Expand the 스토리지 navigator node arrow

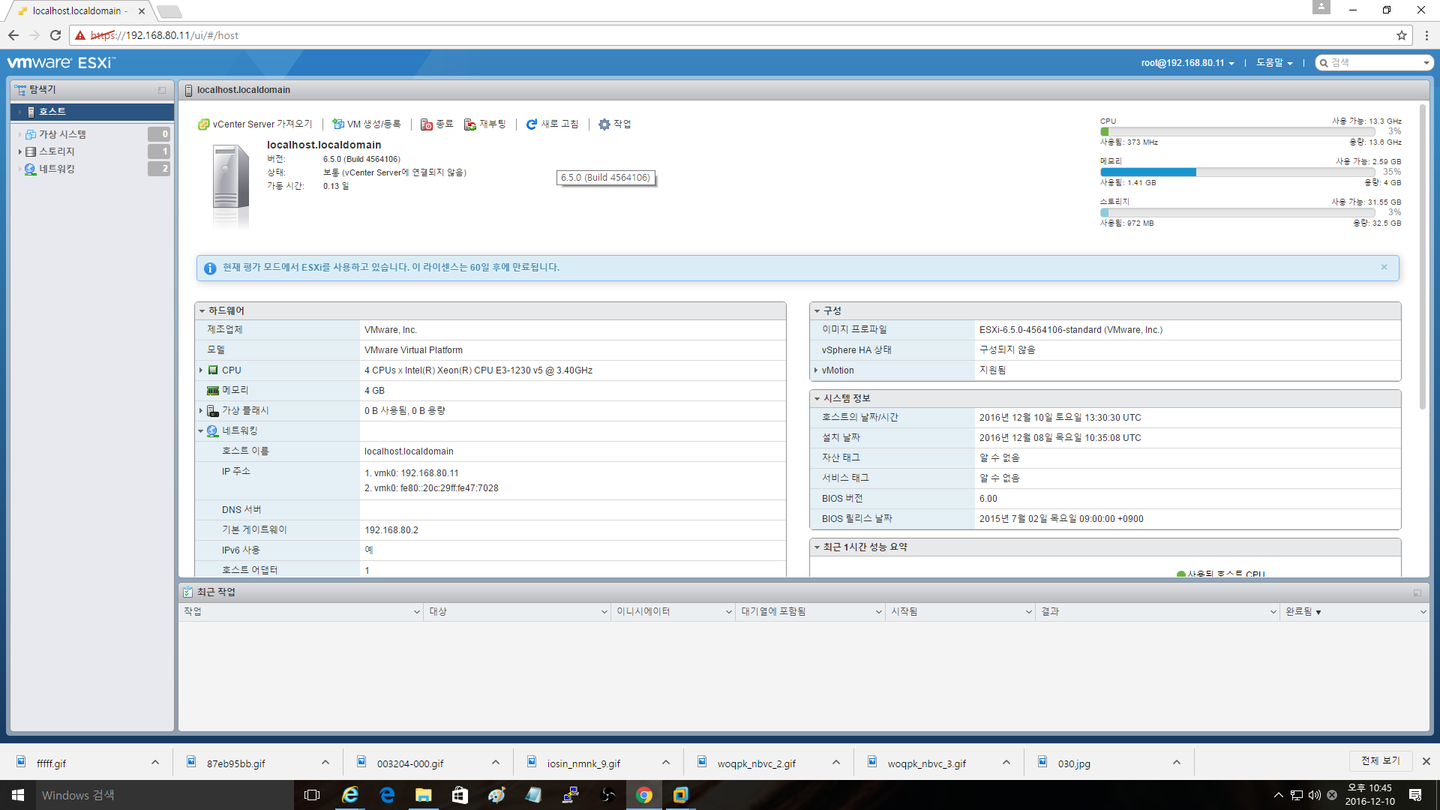(x=20, y=152)
